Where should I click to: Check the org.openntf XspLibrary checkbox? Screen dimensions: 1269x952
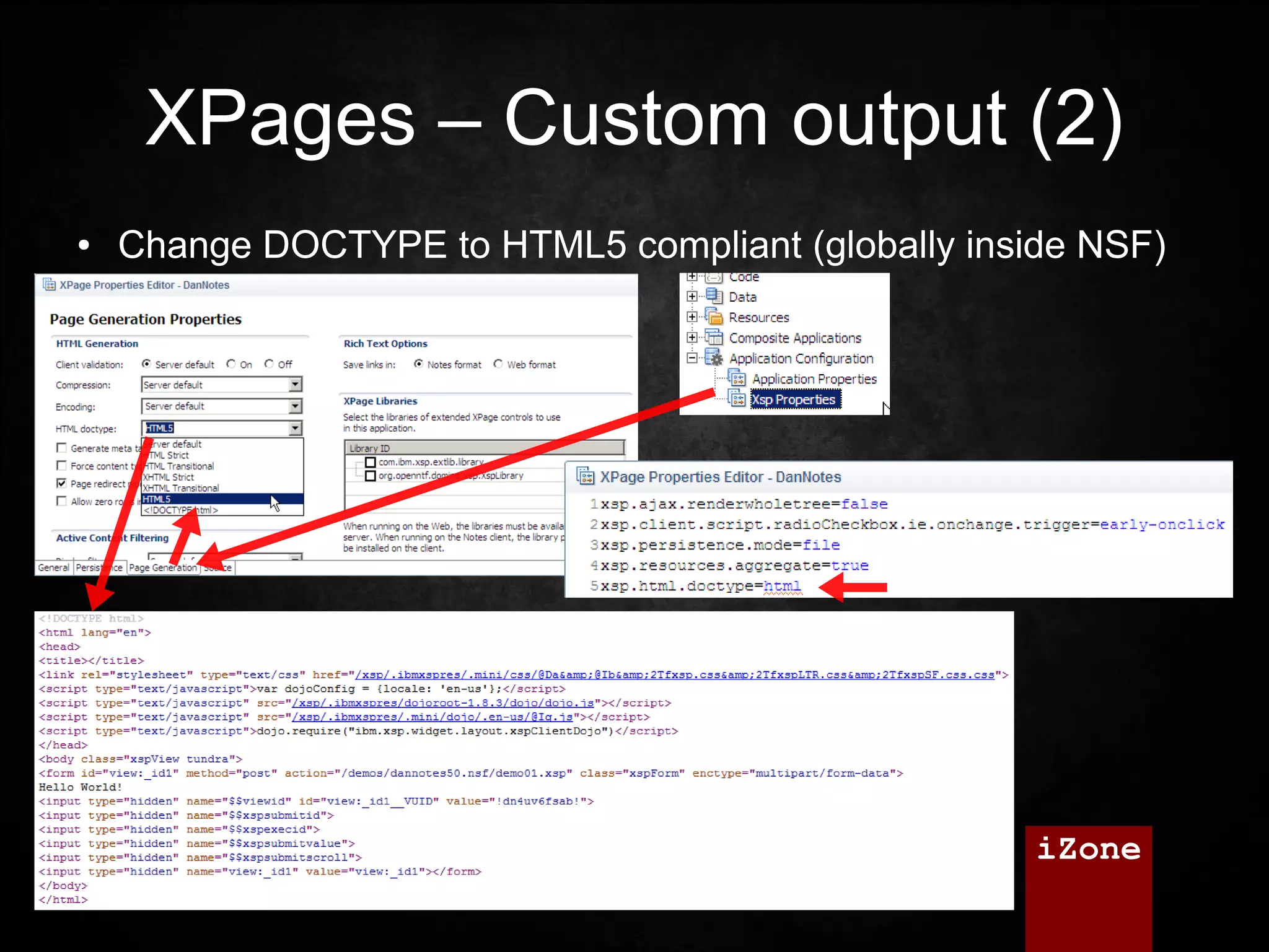(x=371, y=476)
